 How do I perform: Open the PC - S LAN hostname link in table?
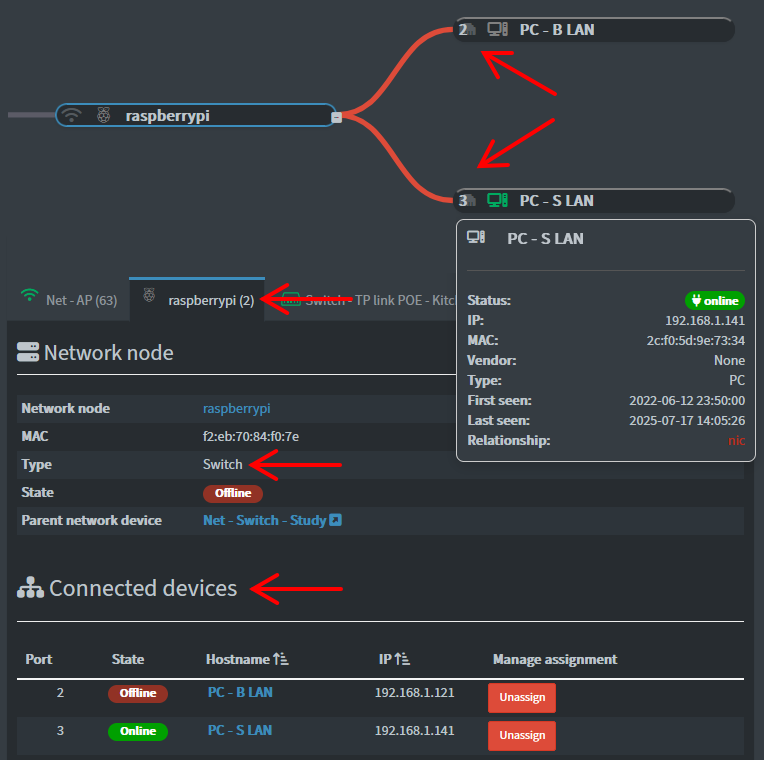(x=240, y=731)
